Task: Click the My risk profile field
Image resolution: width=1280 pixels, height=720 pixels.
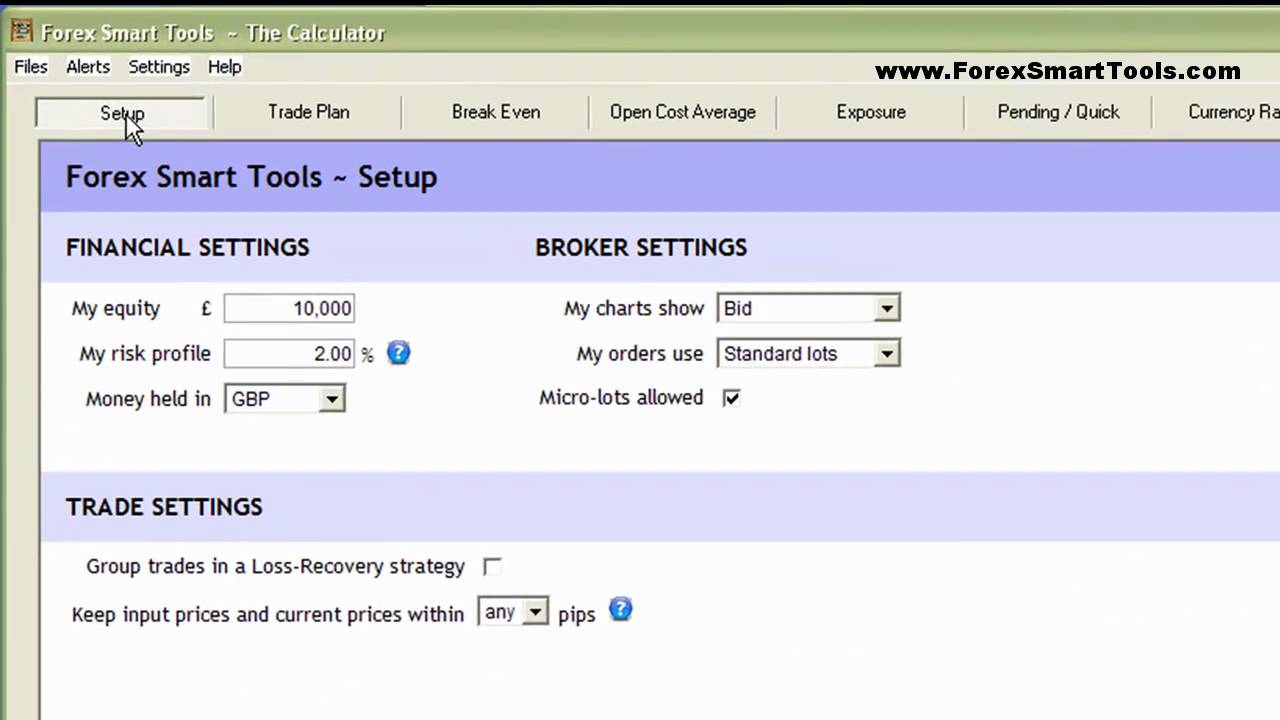Action: [x=289, y=353]
